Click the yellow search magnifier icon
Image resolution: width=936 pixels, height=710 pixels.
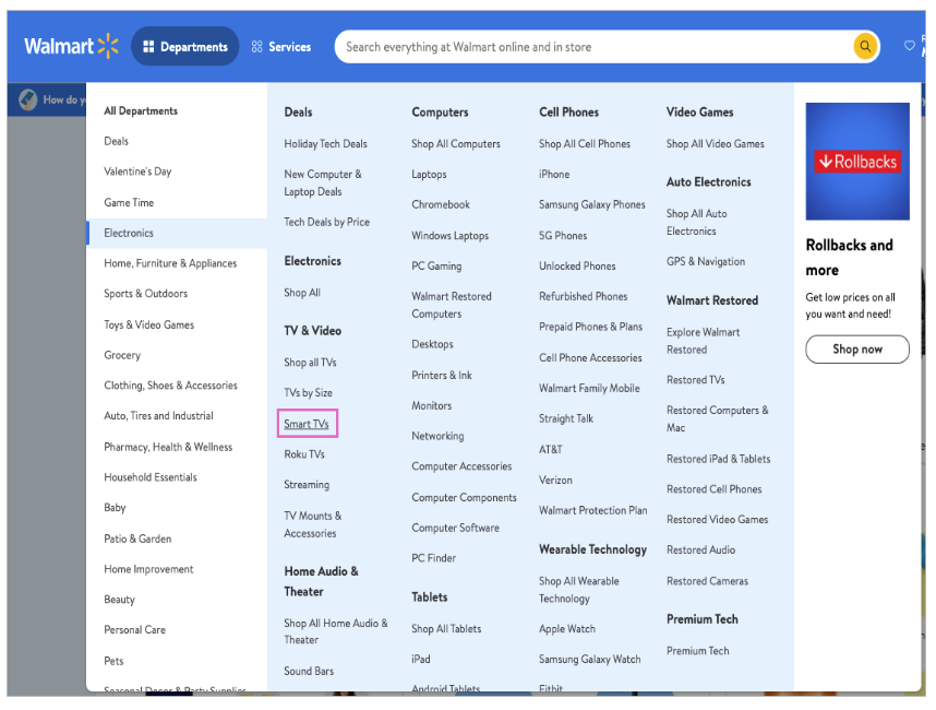tap(864, 46)
